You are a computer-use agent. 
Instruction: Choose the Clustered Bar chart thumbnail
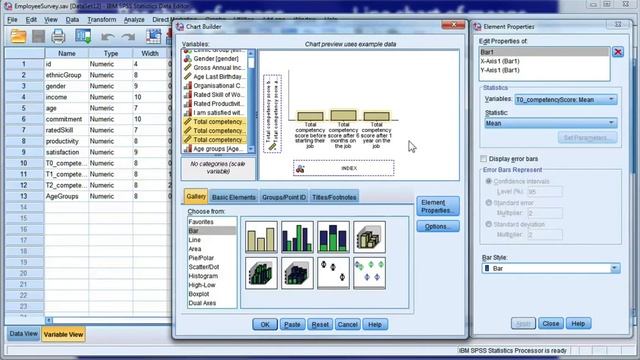click(x=297, y=237)
